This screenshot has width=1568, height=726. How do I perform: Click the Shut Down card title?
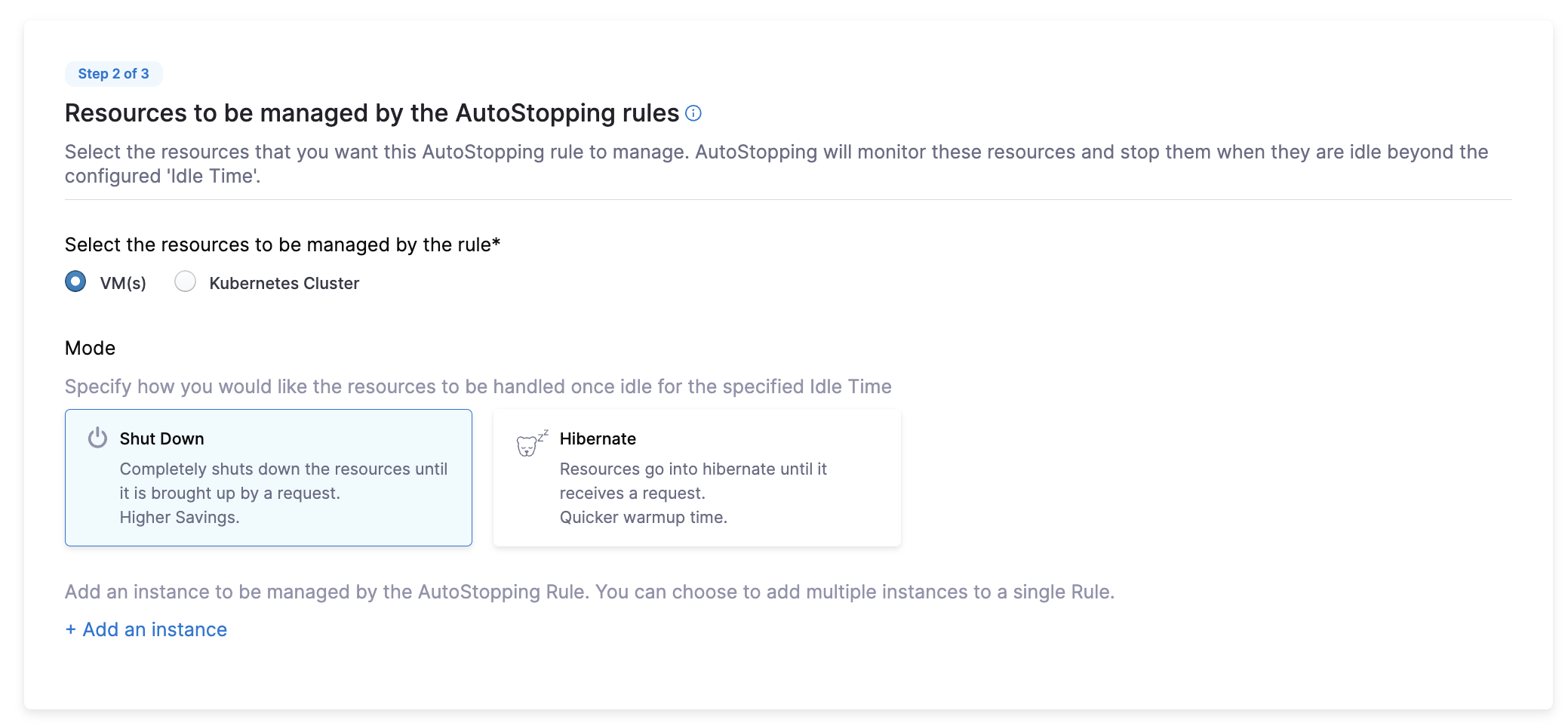(x=161, y=438)
